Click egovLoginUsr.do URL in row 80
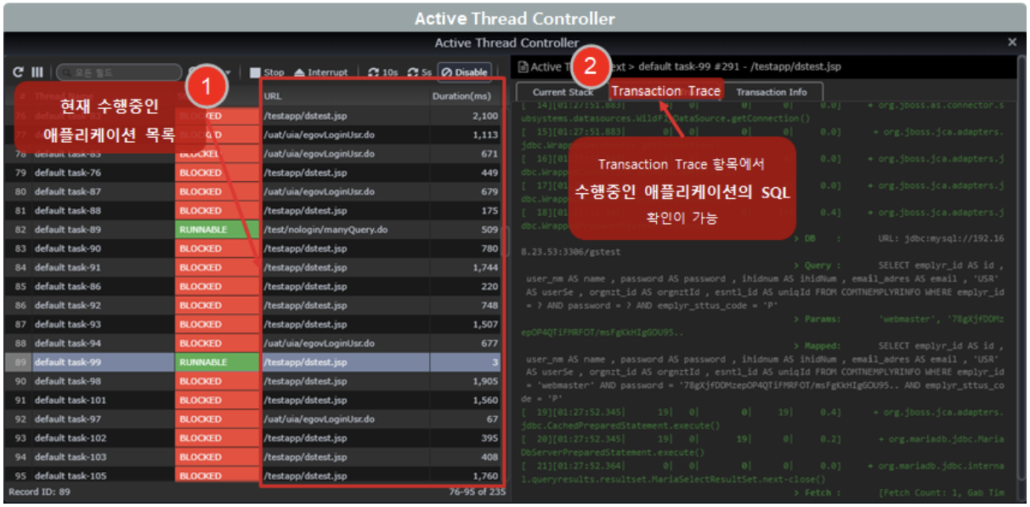Image resolution: width=1030 pixels, height=507 pixels. point(319,192)
